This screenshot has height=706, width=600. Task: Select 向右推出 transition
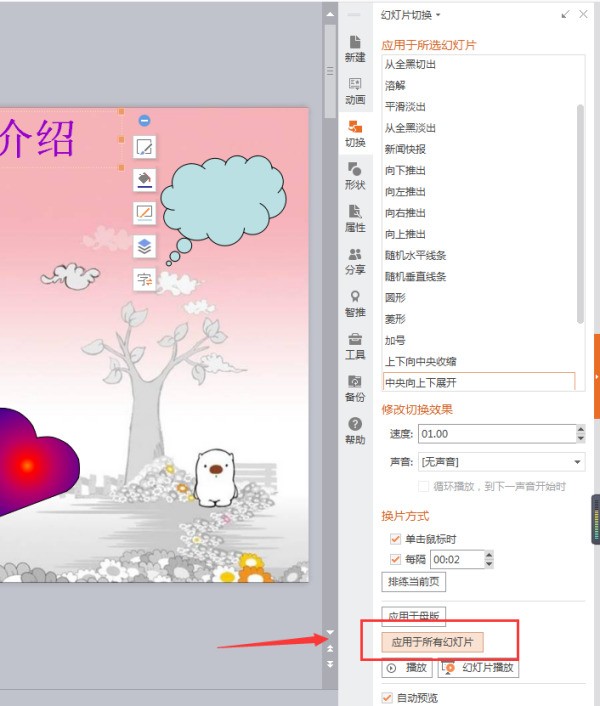pos(479,213)
